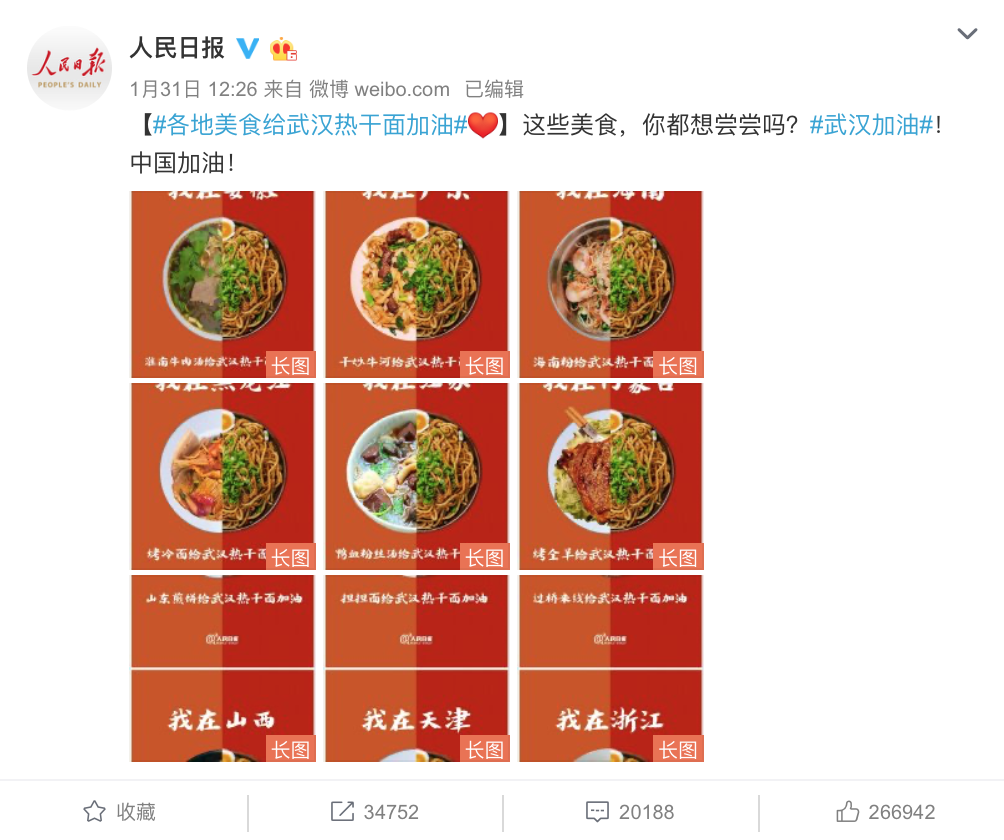Favorite the post with the star icon
The width and height of the screenshot is (1004, 840).
point(94,811)
